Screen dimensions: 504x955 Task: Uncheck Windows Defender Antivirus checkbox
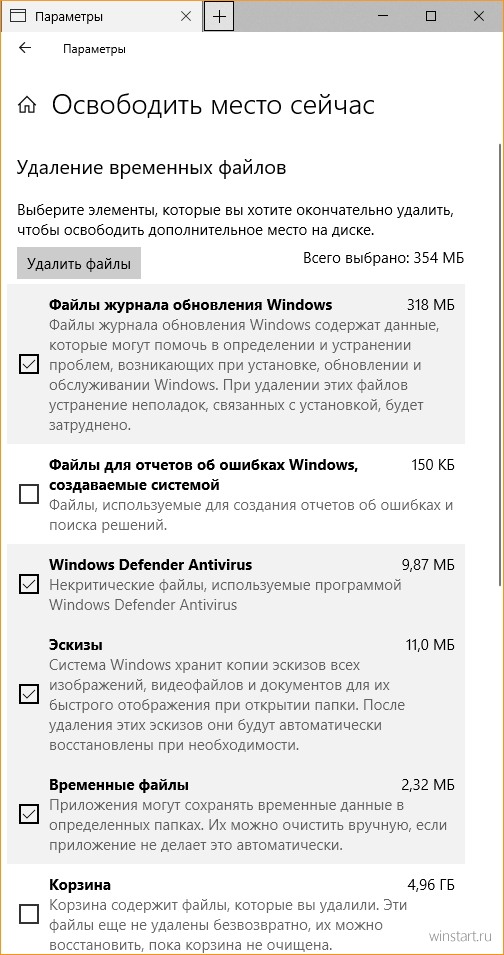(x=29, y=584)
